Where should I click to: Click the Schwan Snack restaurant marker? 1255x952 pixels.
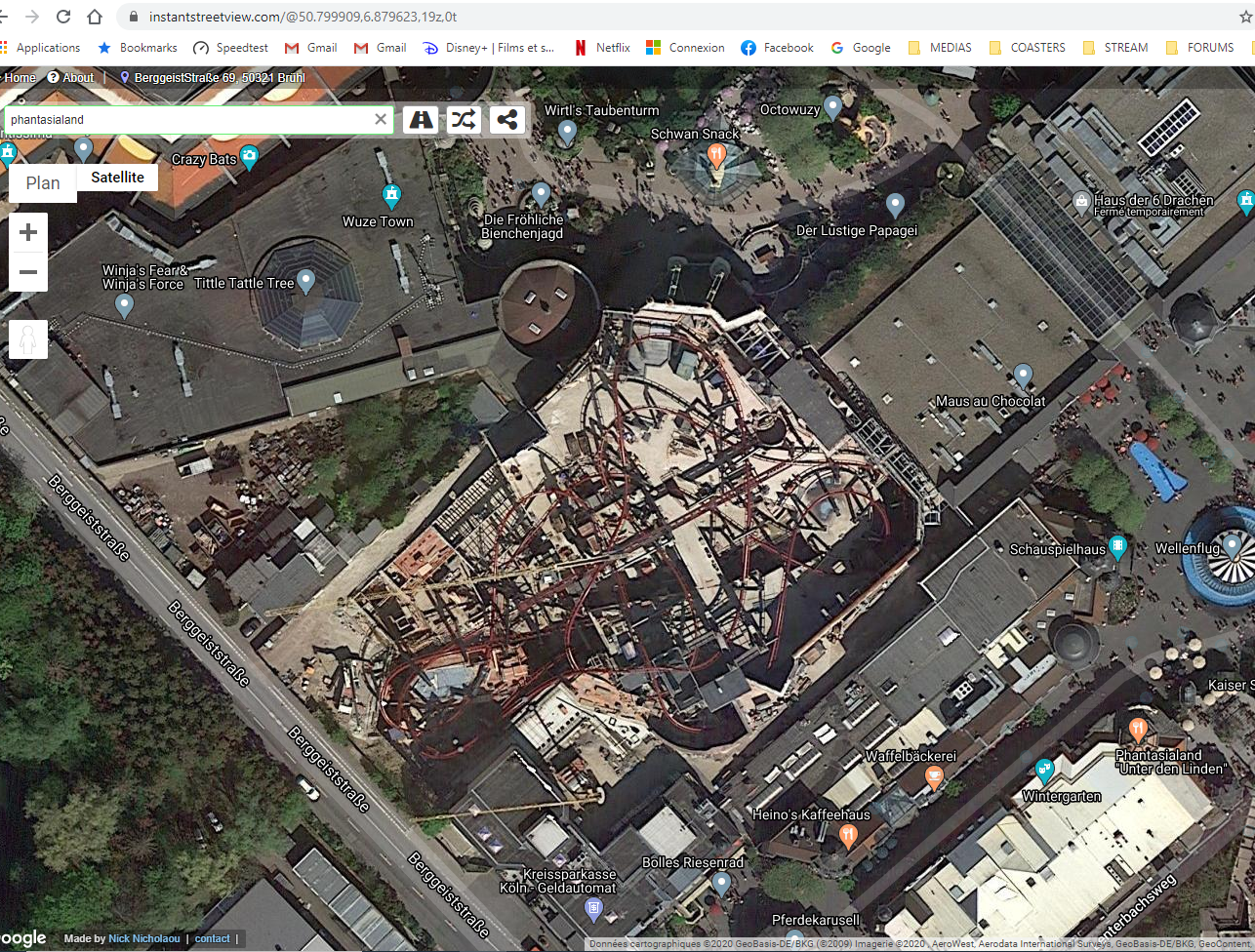(x=717, y=156)
